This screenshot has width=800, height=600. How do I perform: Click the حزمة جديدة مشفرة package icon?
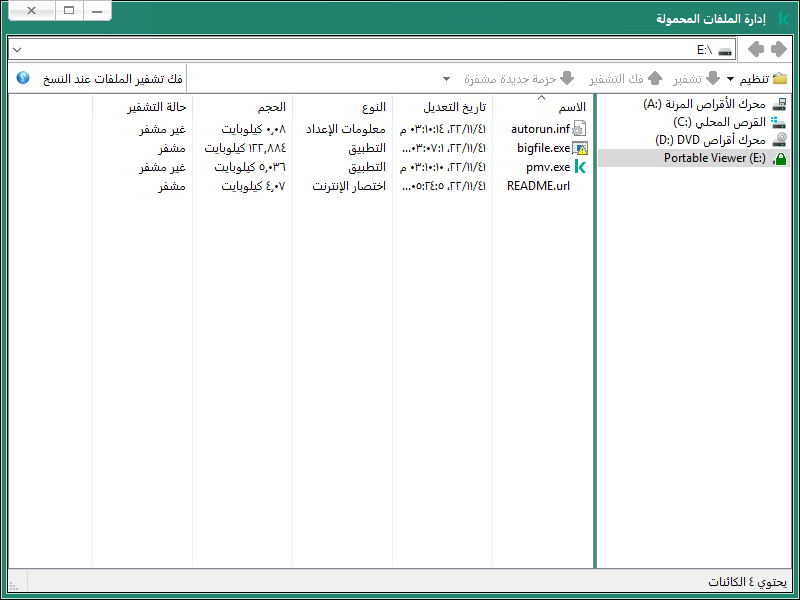tap(566, 77)
